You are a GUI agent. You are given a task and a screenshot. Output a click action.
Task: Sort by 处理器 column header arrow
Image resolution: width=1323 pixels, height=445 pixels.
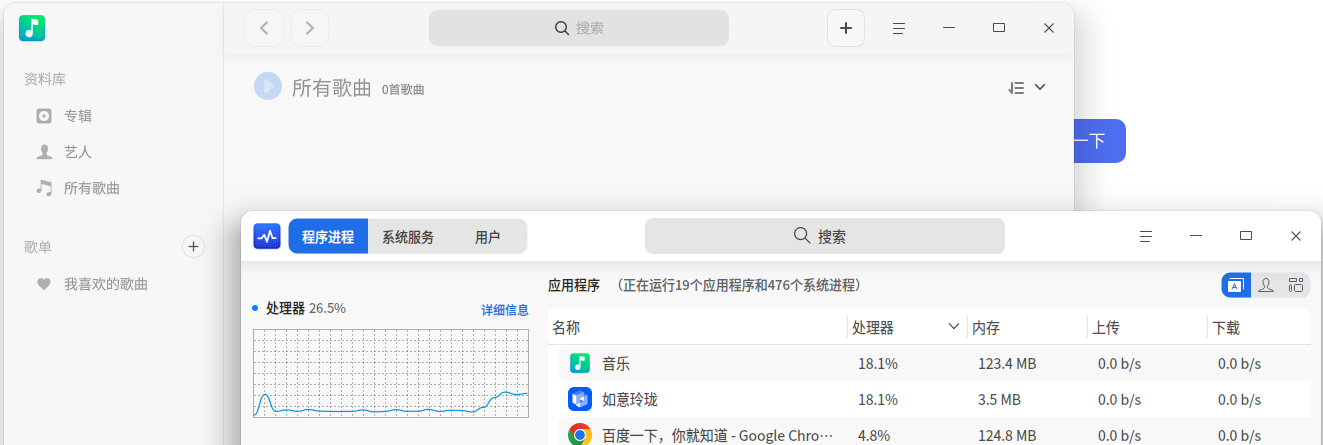(954, 327)
